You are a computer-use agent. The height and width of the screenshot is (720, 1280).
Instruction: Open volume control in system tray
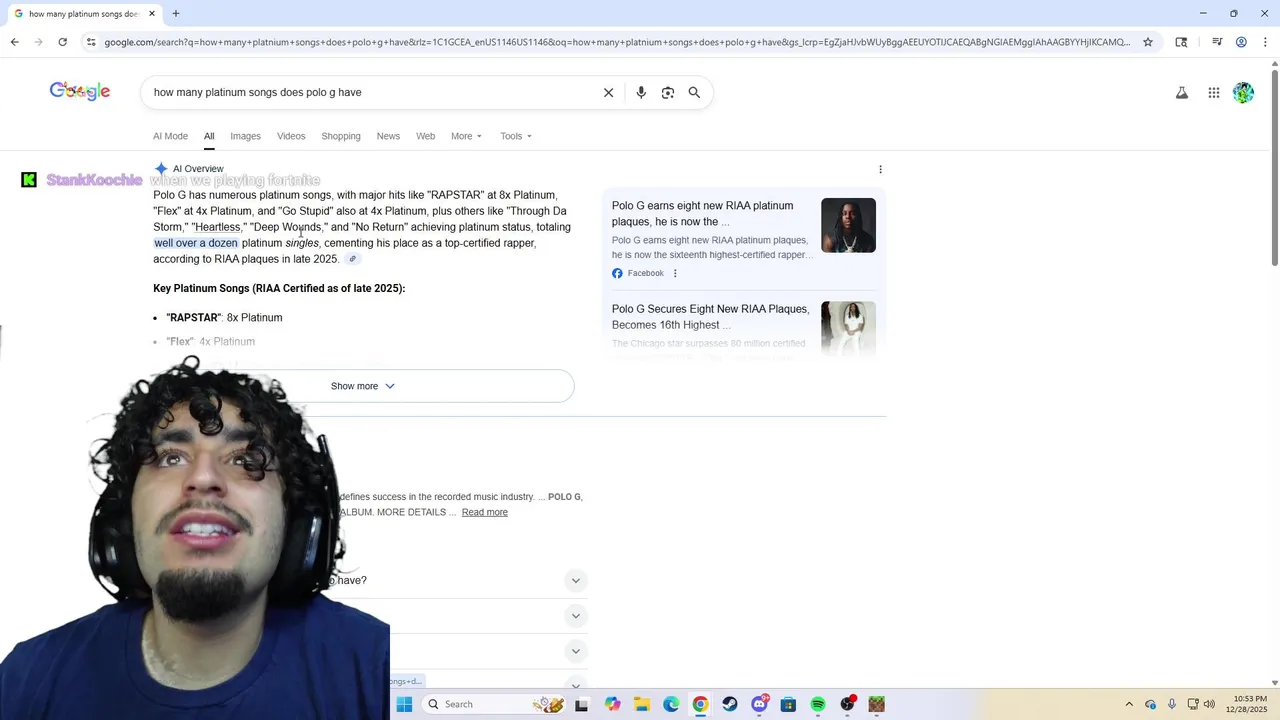click(x=1209, y=704)
